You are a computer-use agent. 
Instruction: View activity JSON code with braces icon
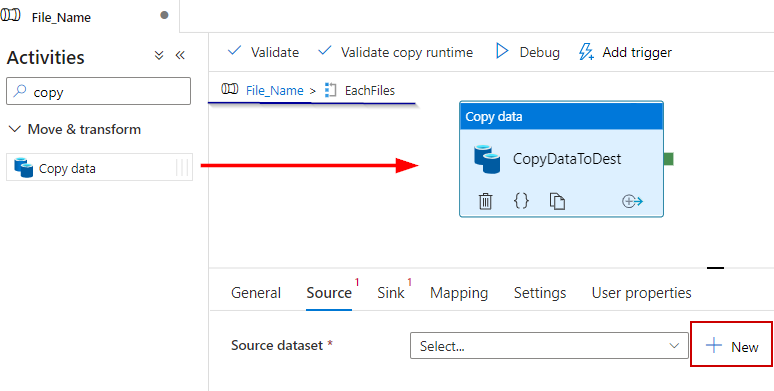(521, 201)
